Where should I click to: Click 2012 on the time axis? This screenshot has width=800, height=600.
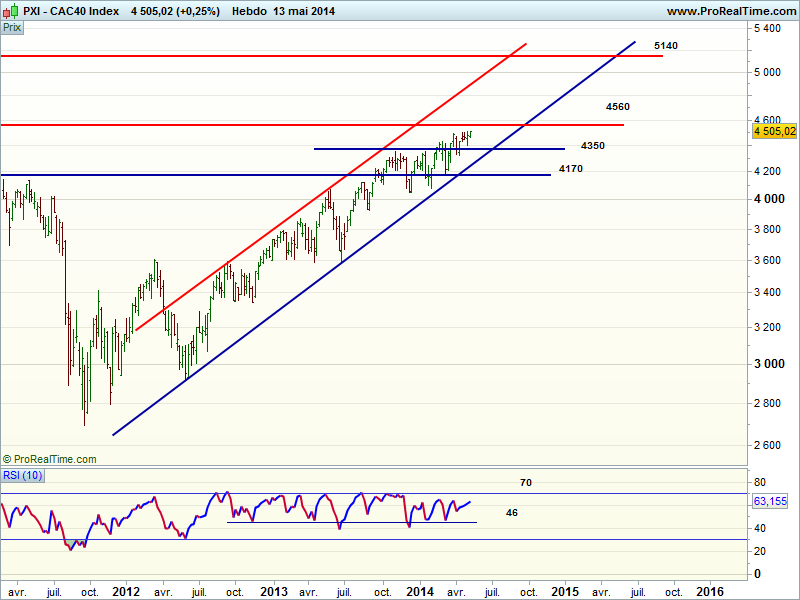(x=126, y=591)
